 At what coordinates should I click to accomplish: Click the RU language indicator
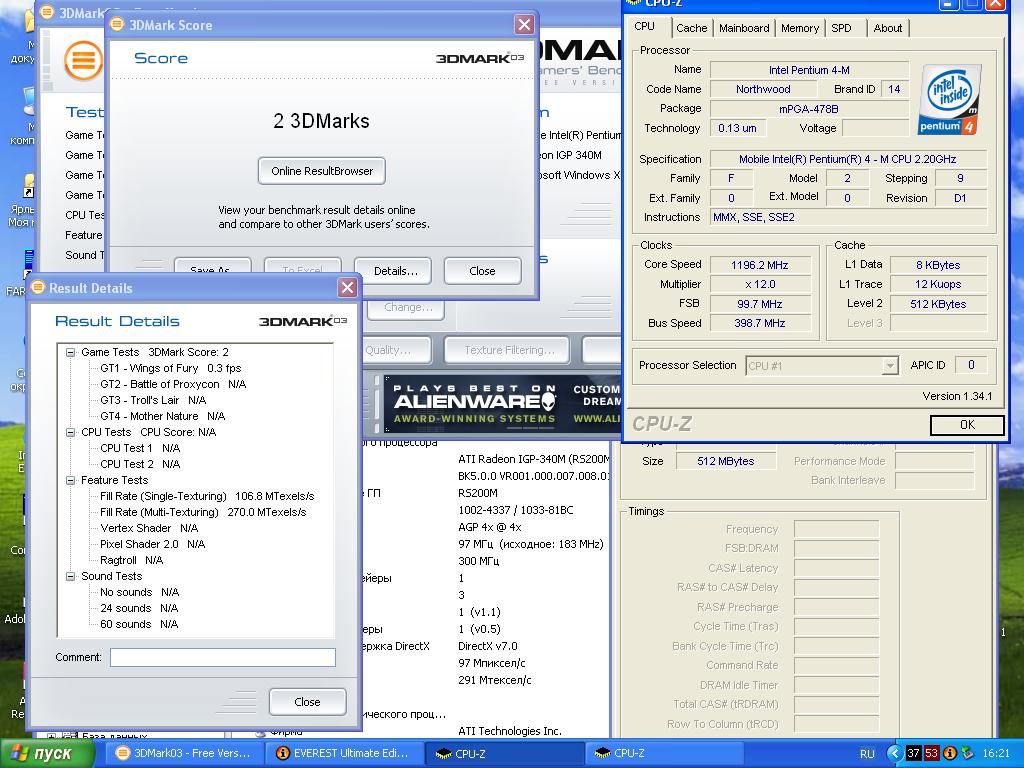(867, 754)
